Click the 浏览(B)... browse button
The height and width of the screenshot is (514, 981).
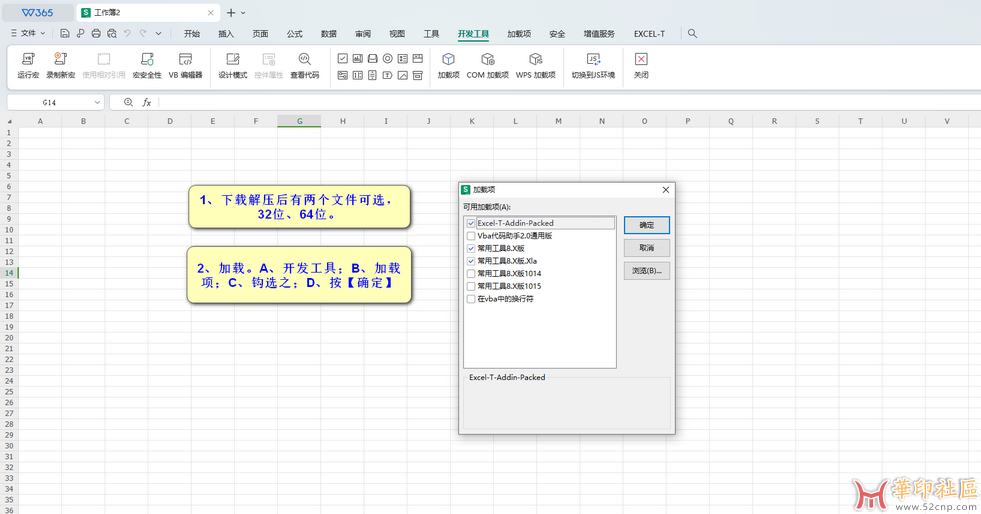pos(646,270)
